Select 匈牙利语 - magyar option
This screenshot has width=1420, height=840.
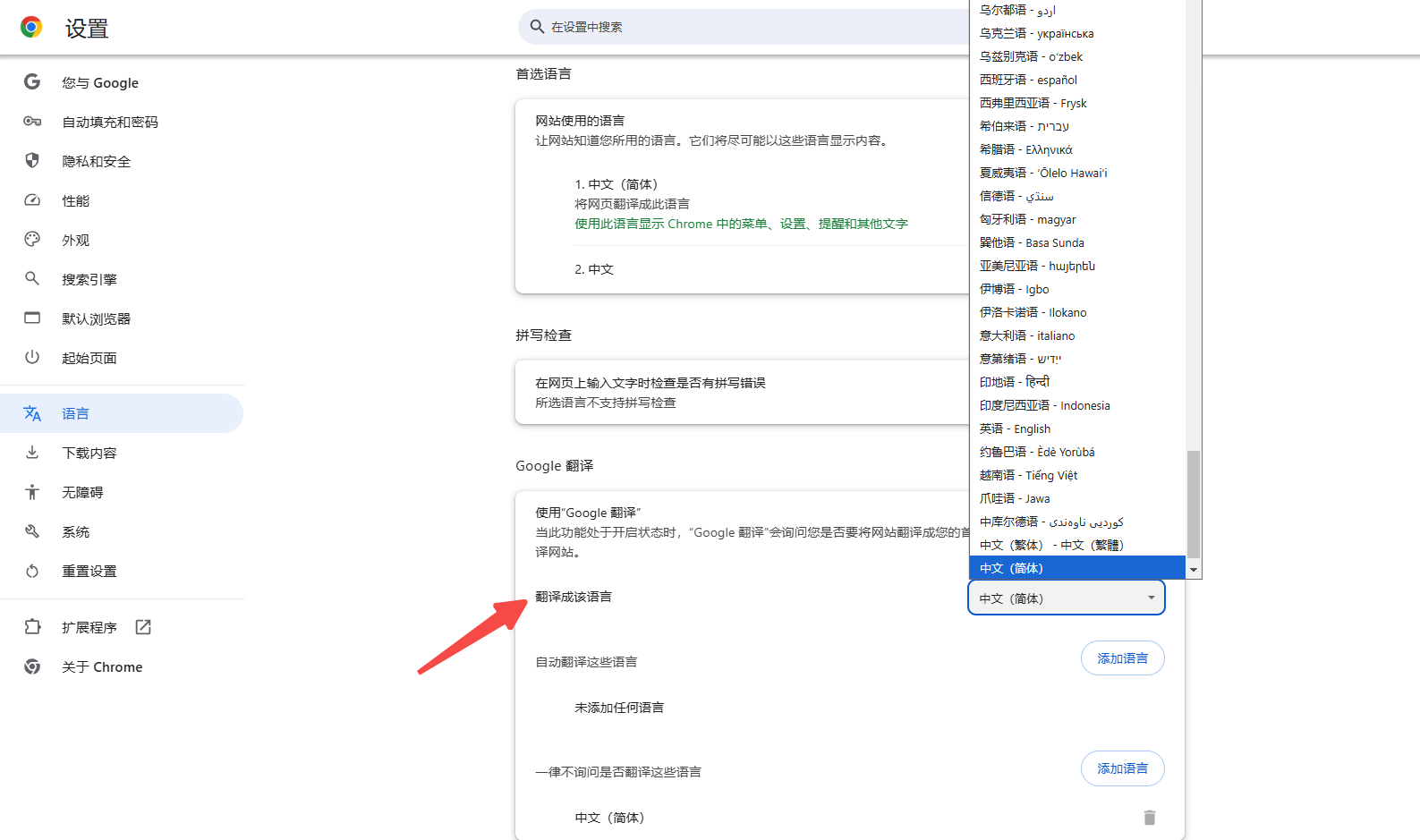click(x=1077, y=219)
